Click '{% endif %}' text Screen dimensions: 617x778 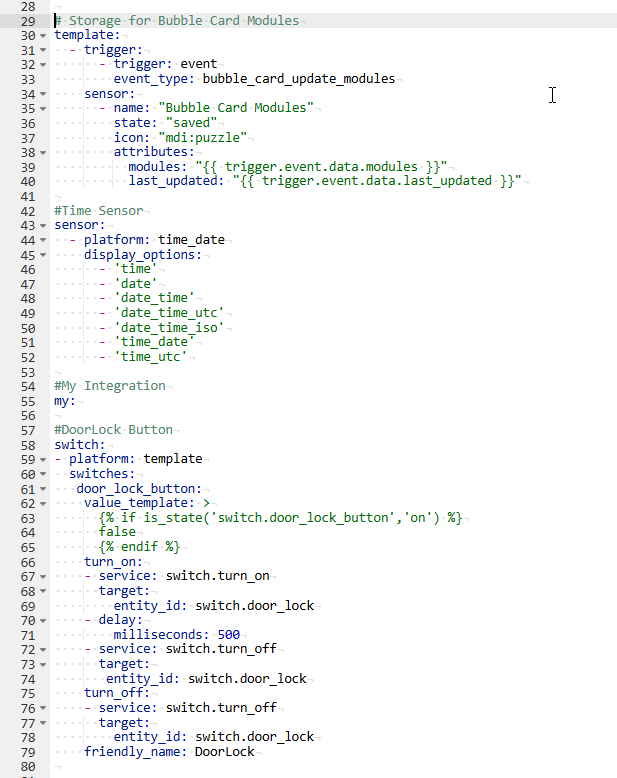pyautogui.click(x=139, y=547)
